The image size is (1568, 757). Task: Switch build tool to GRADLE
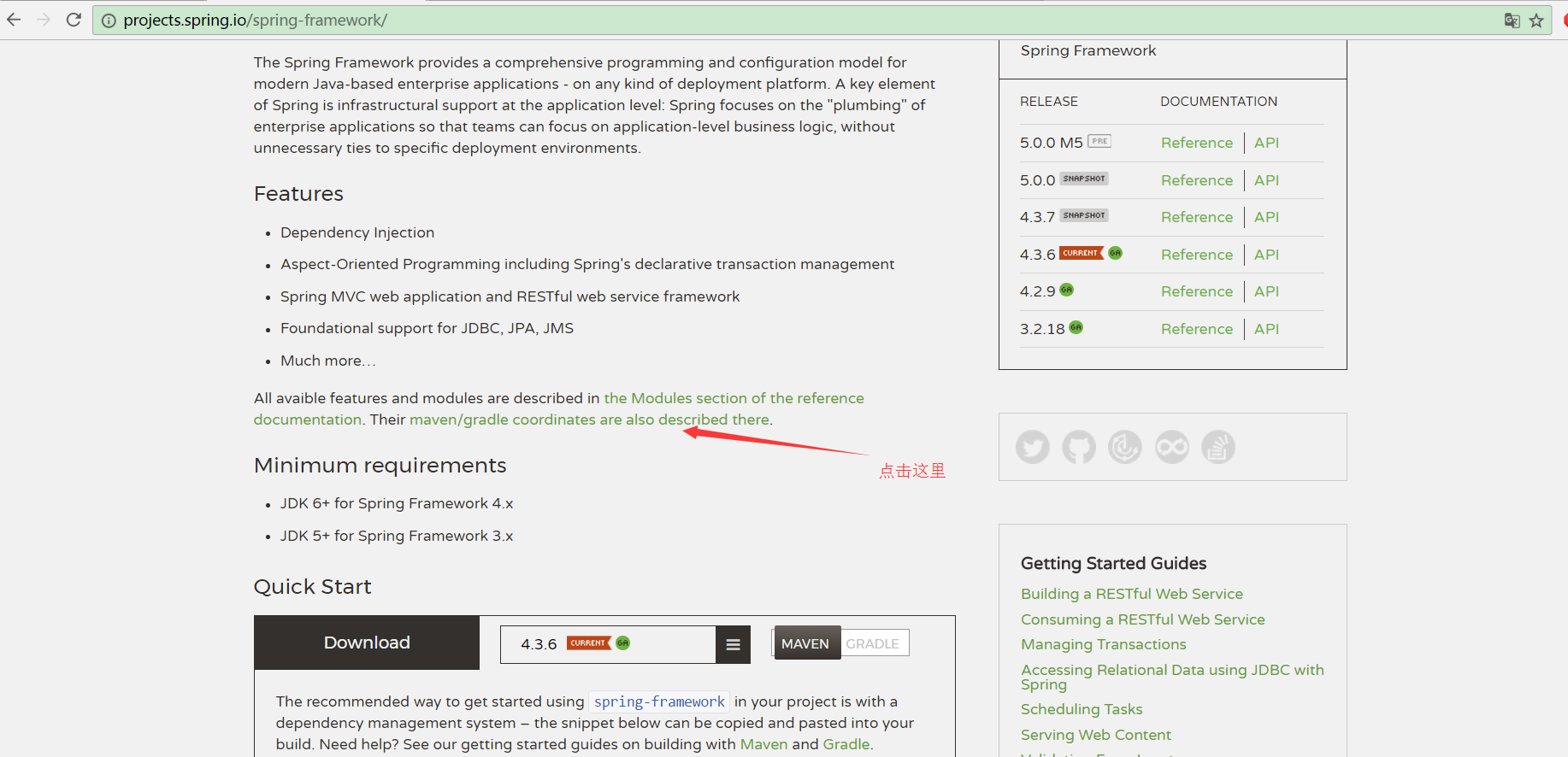[872, 643]
